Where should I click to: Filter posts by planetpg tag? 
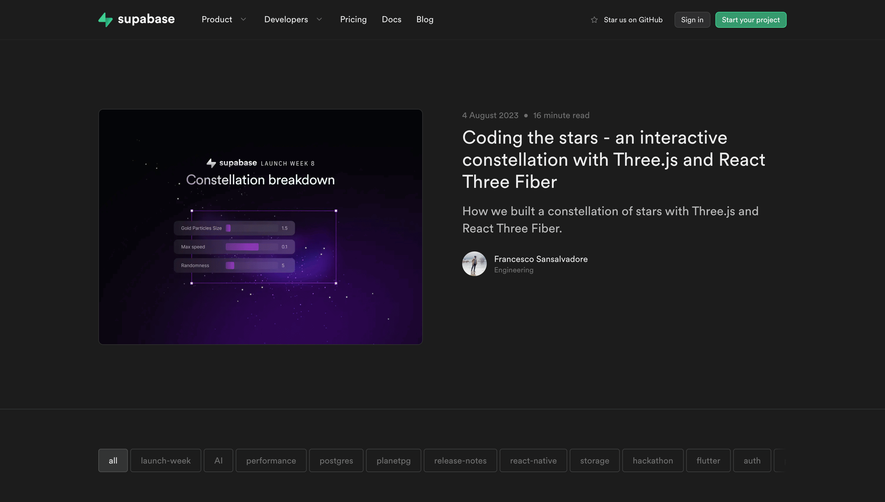click(x=393, y=460)
